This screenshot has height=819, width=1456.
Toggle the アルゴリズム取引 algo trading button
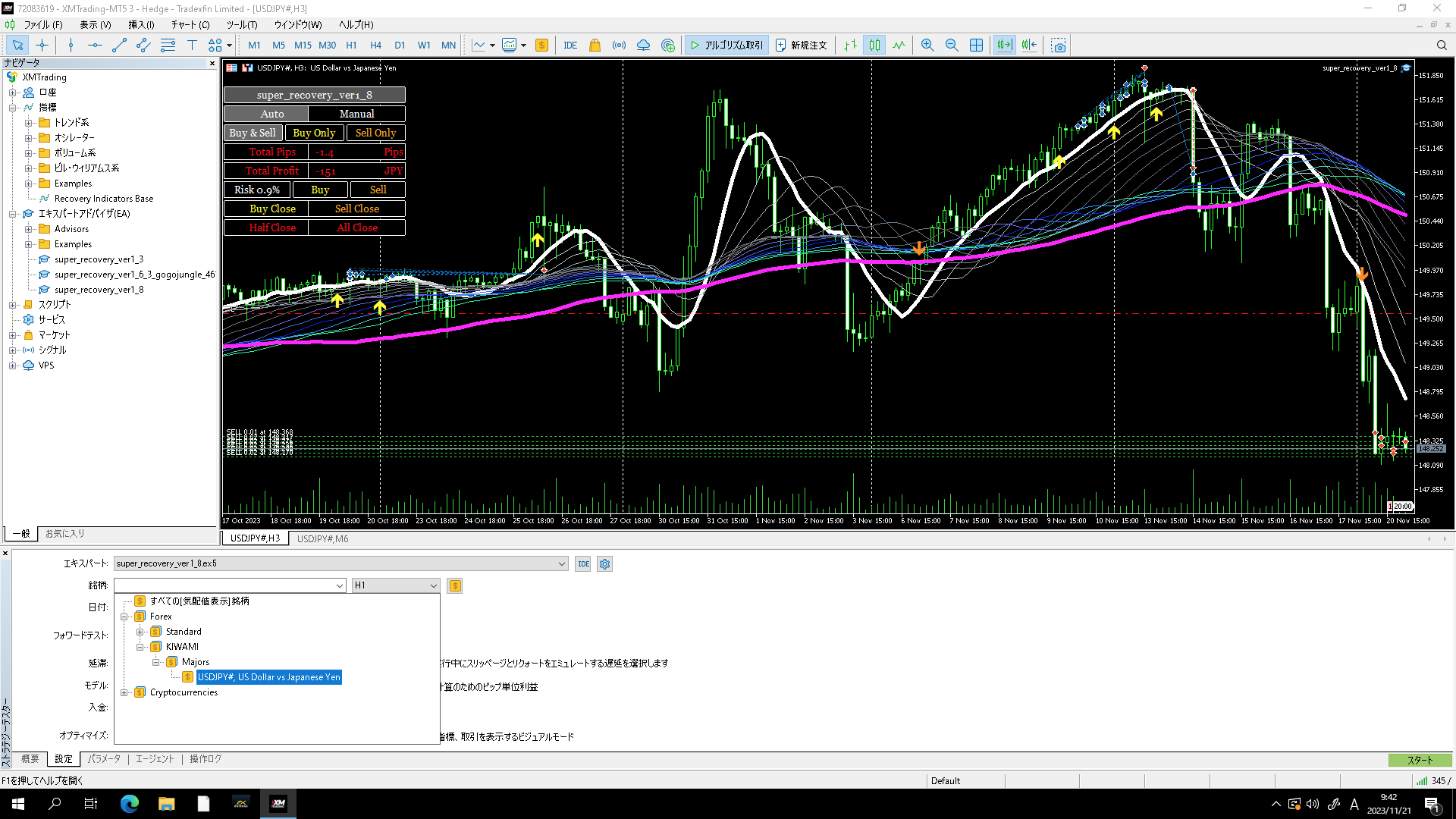[726, 45]
